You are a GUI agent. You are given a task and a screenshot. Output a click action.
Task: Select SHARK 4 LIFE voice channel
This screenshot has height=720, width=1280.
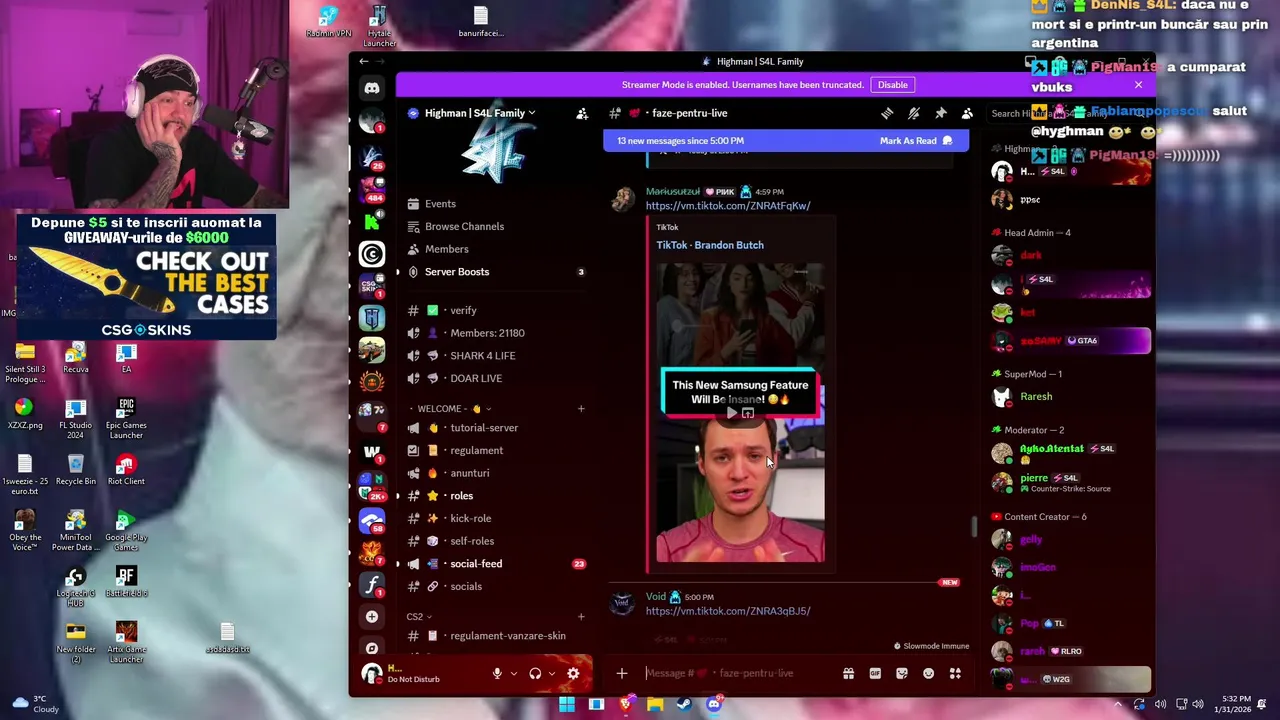click(x=482, y=356)
